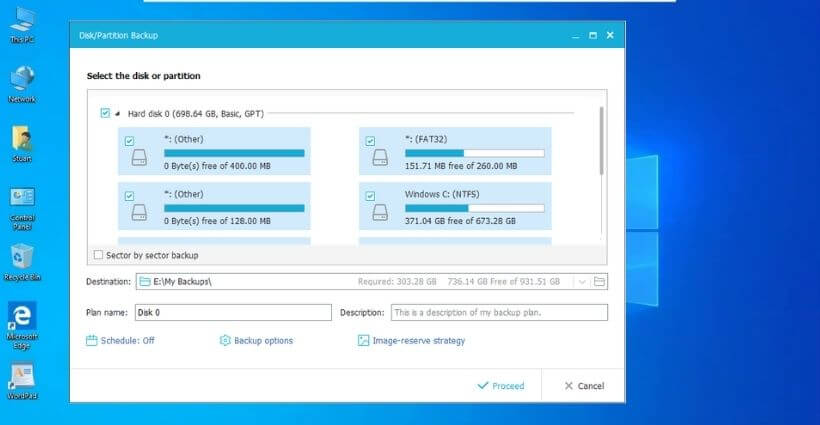Click into the Description field
This screenshot has height=425, width=820.
[x=497, y=313]
